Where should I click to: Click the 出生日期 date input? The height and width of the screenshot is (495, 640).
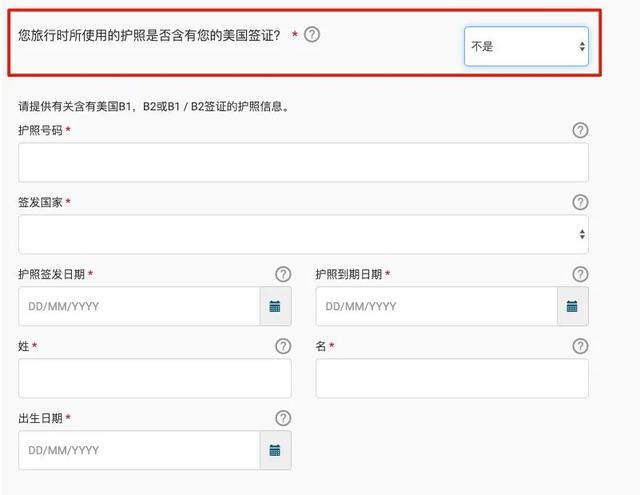pos(139,450)
